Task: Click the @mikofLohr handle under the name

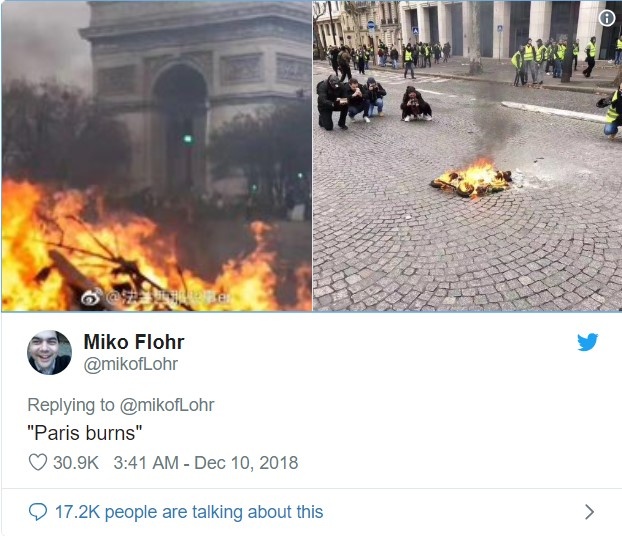Action: tap(131, 364)
